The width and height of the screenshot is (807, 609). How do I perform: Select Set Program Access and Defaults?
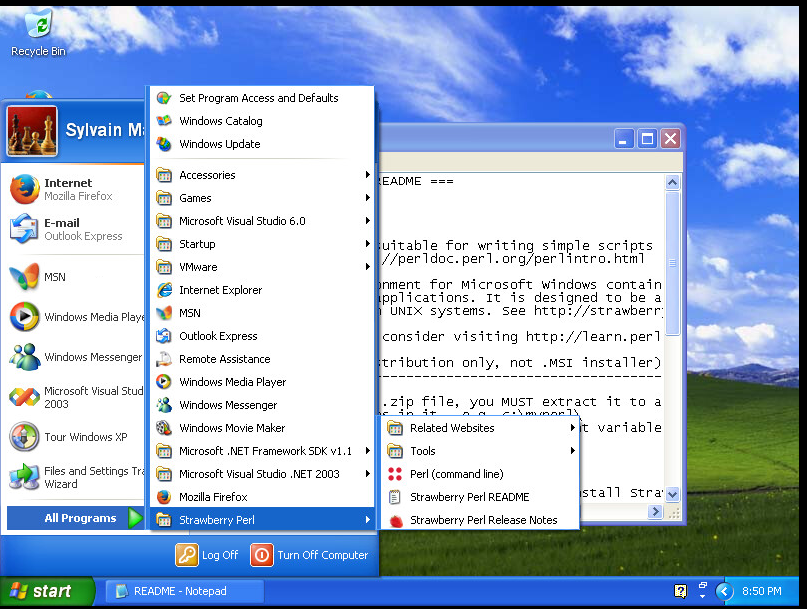tap(258, 98)
